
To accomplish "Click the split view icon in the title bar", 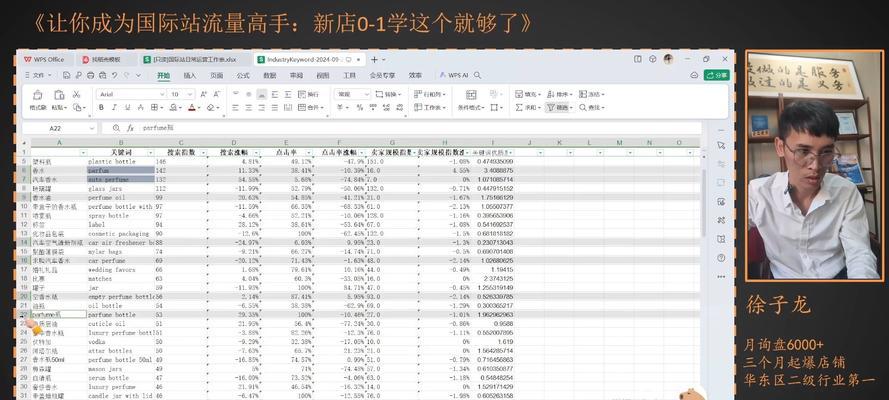I will click(x=637, y=59).
